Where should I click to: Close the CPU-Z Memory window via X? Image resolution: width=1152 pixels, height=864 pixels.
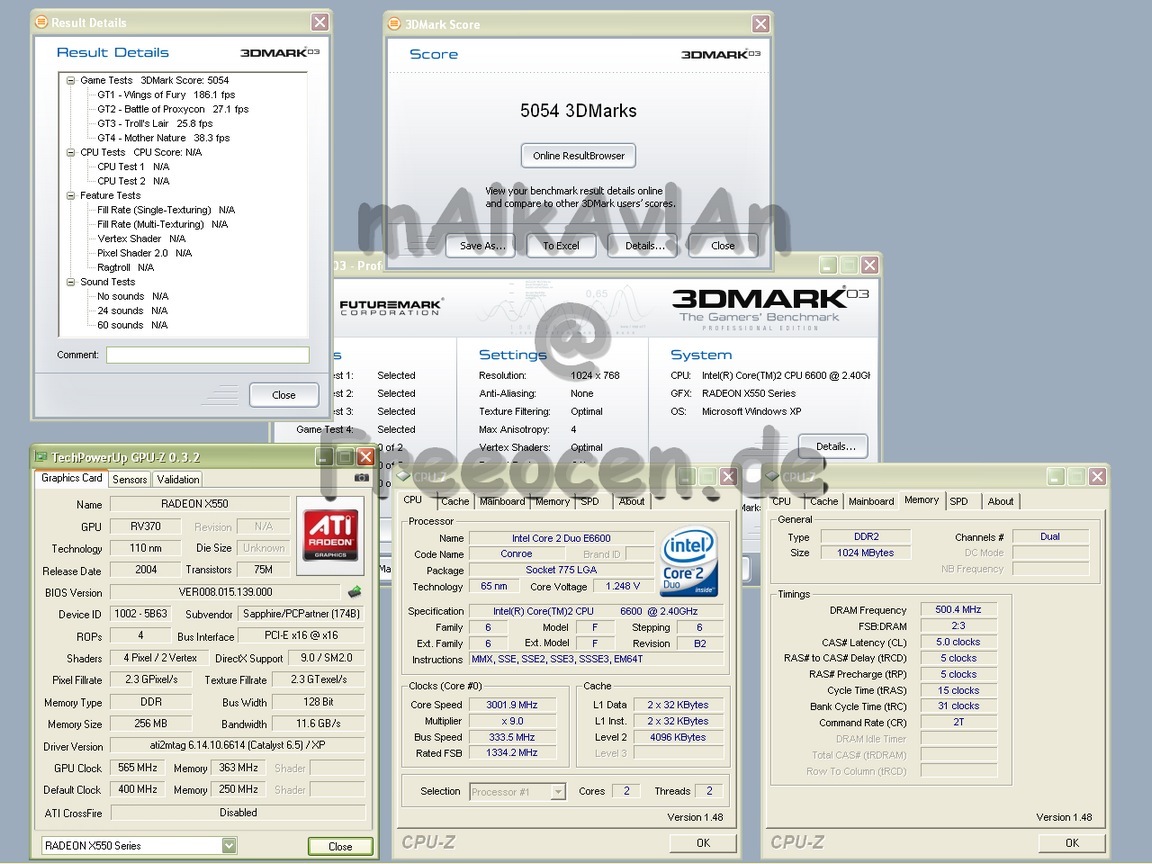click(x=1097, y=477)
